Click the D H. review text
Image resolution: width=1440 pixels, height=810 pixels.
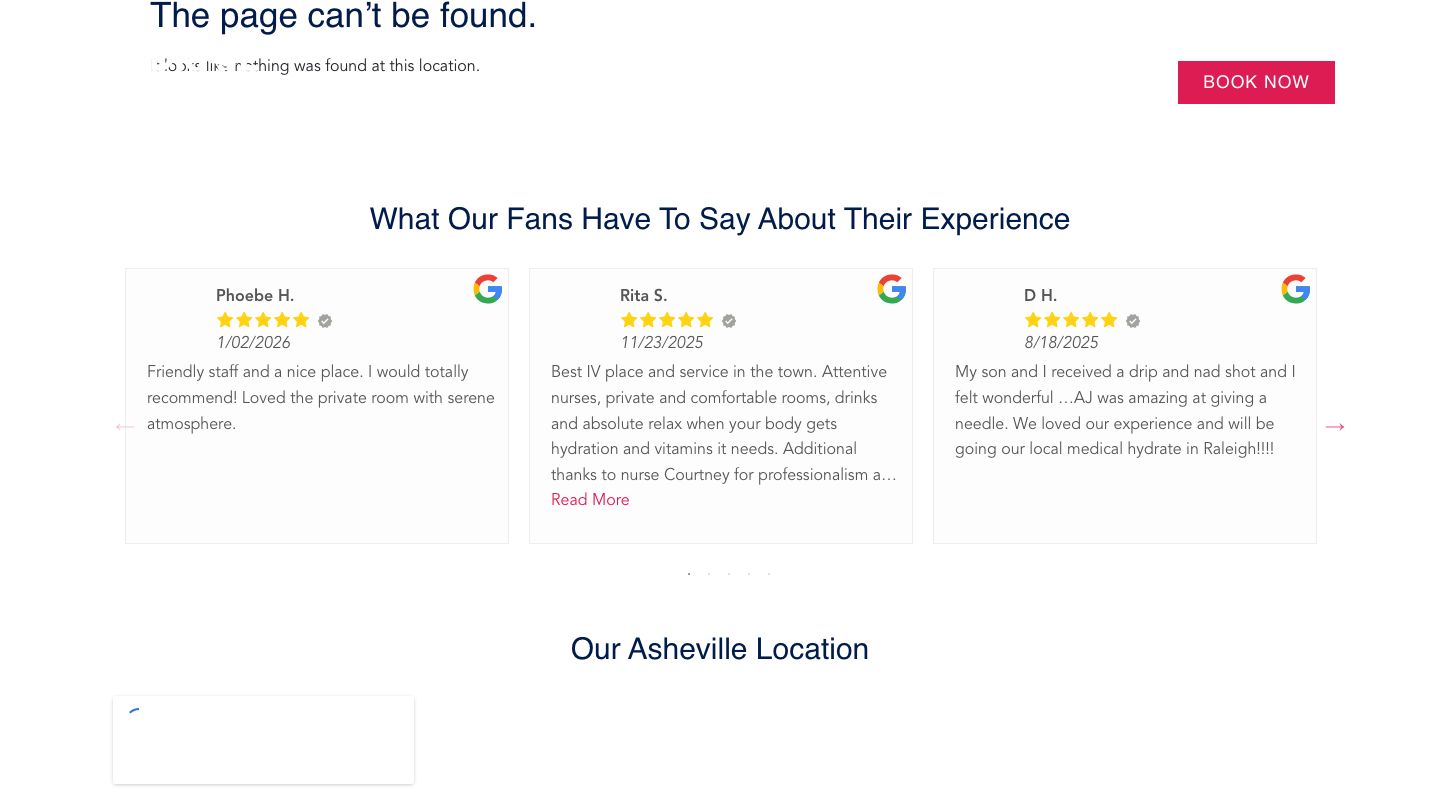(1124, 410)
